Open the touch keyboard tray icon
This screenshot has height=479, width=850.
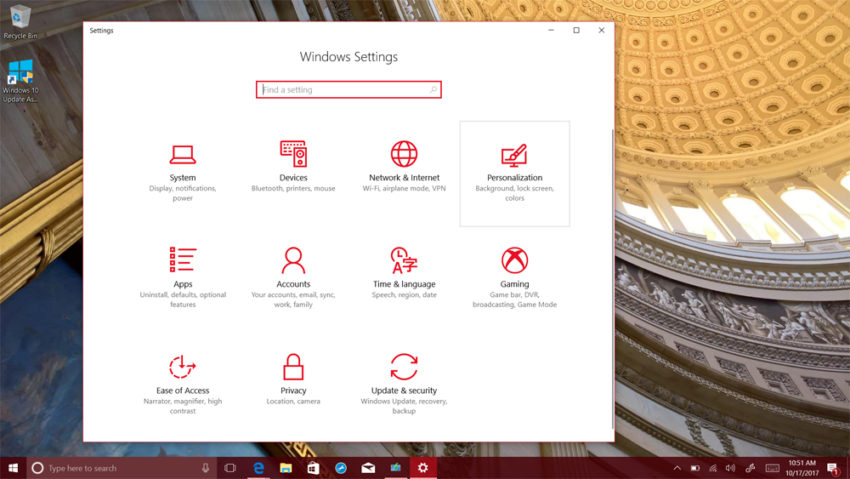(x=772, y=468)
